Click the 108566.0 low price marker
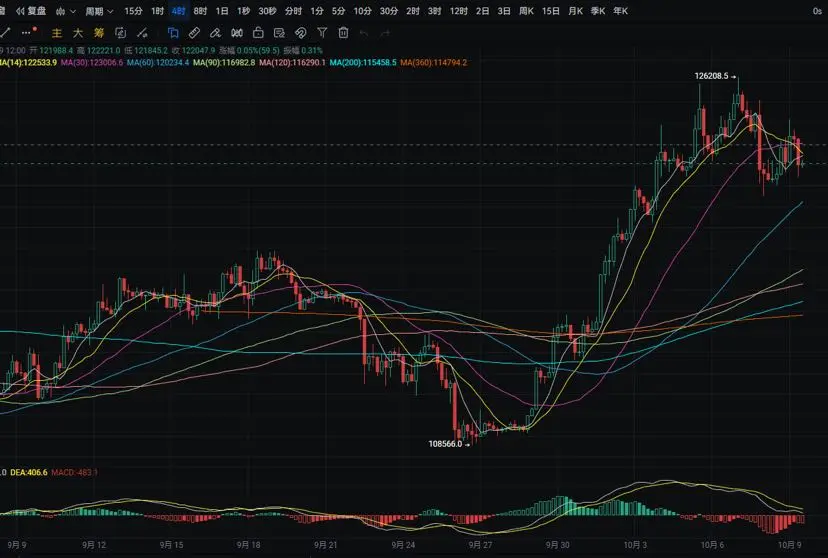Screen dimensions: 828x558 (x=445, y=444)
